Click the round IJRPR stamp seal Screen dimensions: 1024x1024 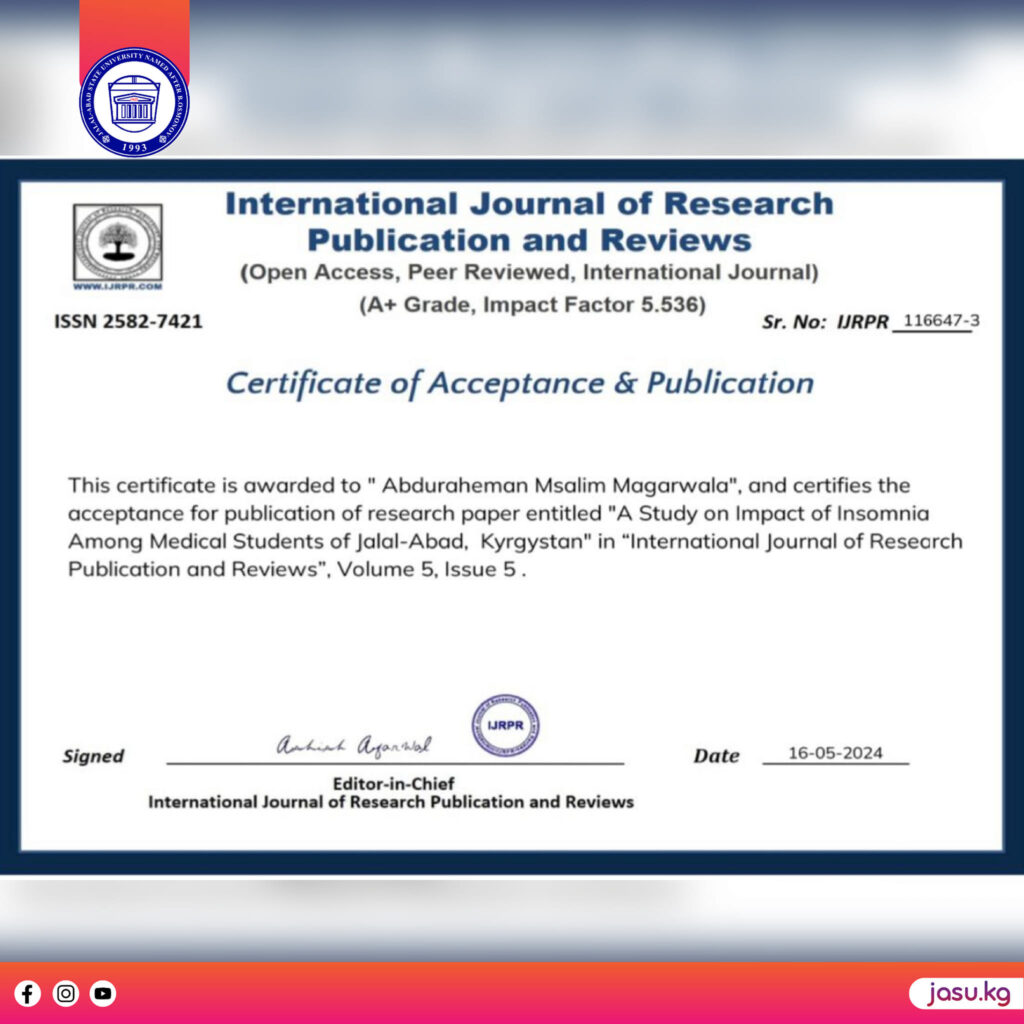tap(505, 726)
